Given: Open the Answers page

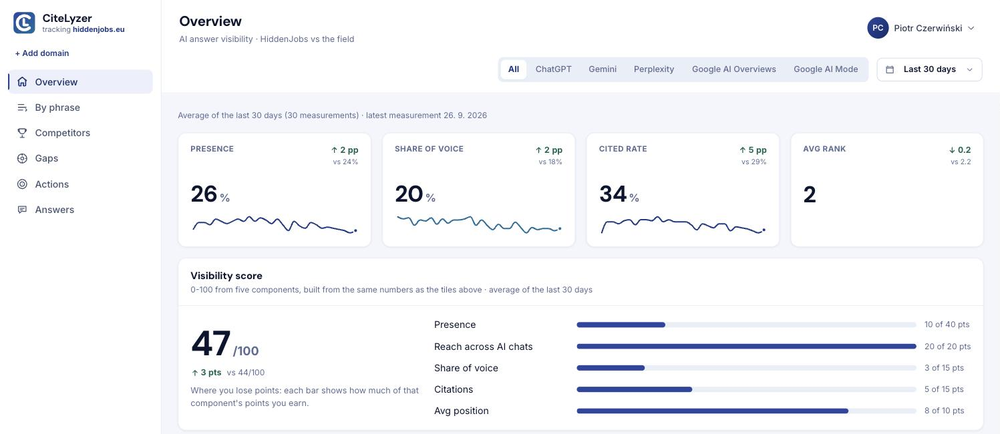Looking at the screenshot, I should tap(80, 210).
